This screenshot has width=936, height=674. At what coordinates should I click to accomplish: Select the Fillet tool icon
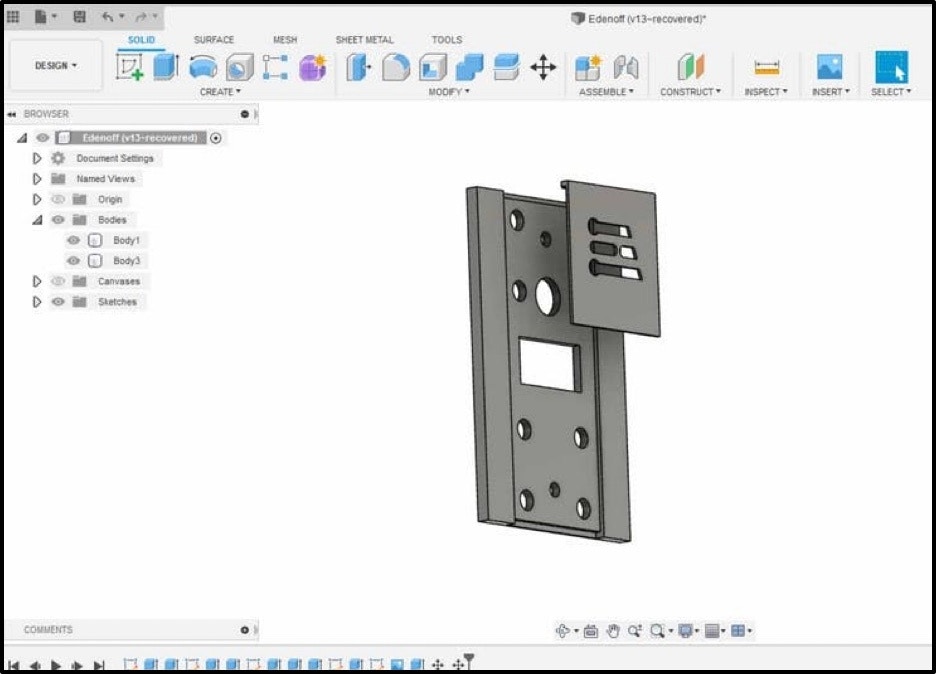coord(396,67)
